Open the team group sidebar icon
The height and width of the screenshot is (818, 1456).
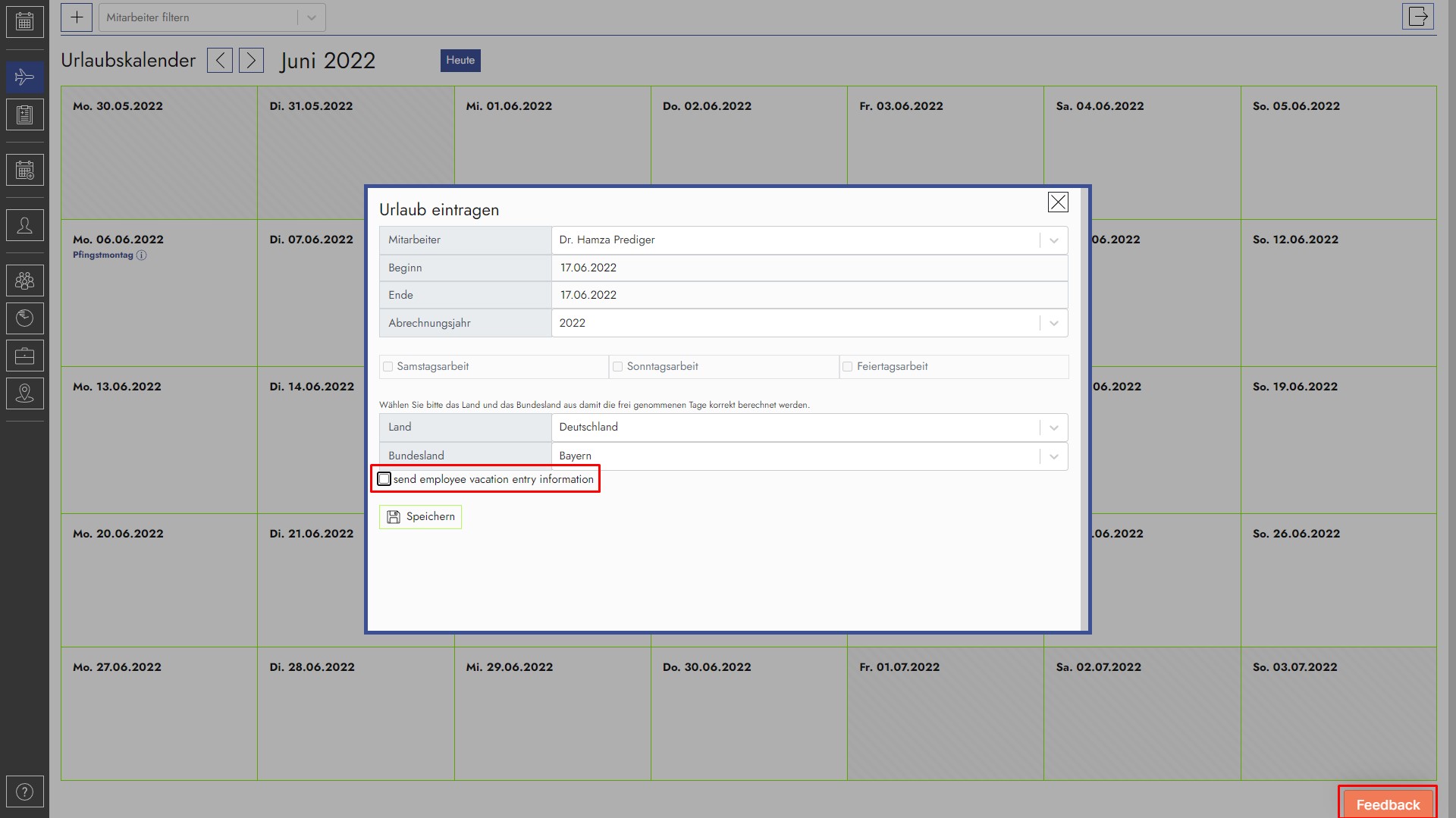24,281
